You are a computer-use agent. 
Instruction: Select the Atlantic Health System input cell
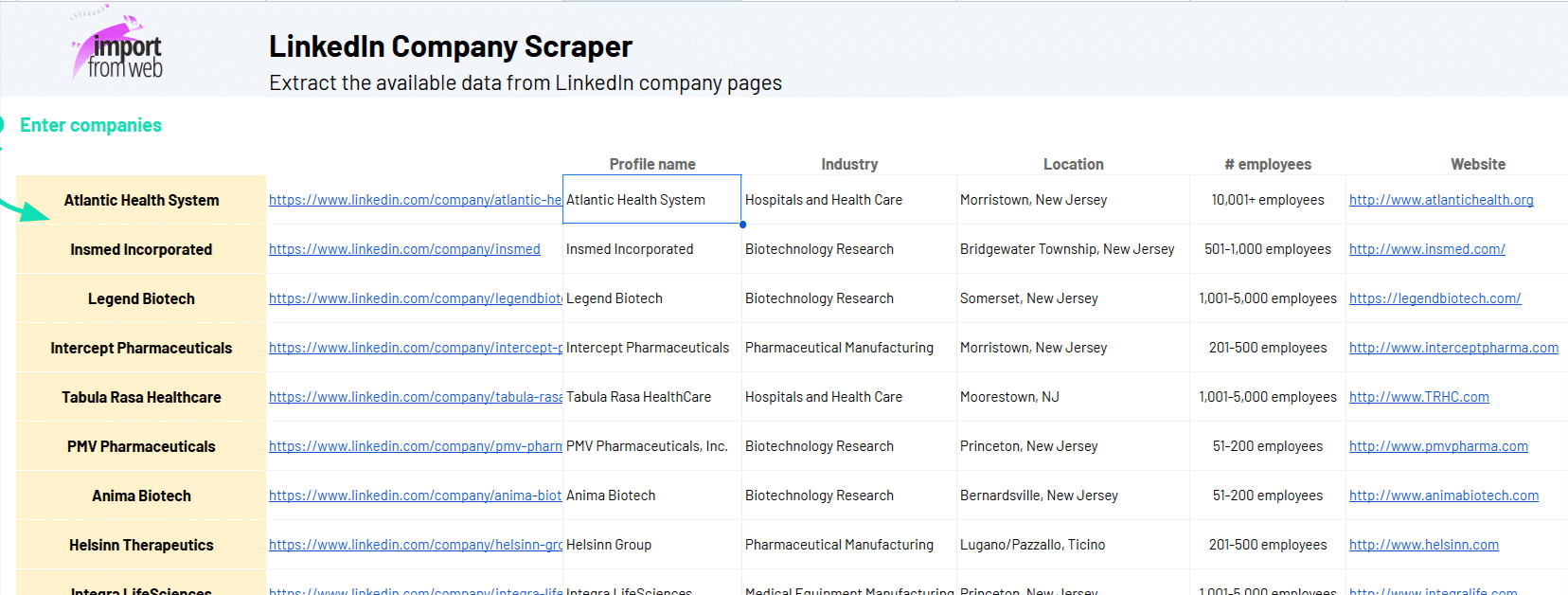pos(141,200)
